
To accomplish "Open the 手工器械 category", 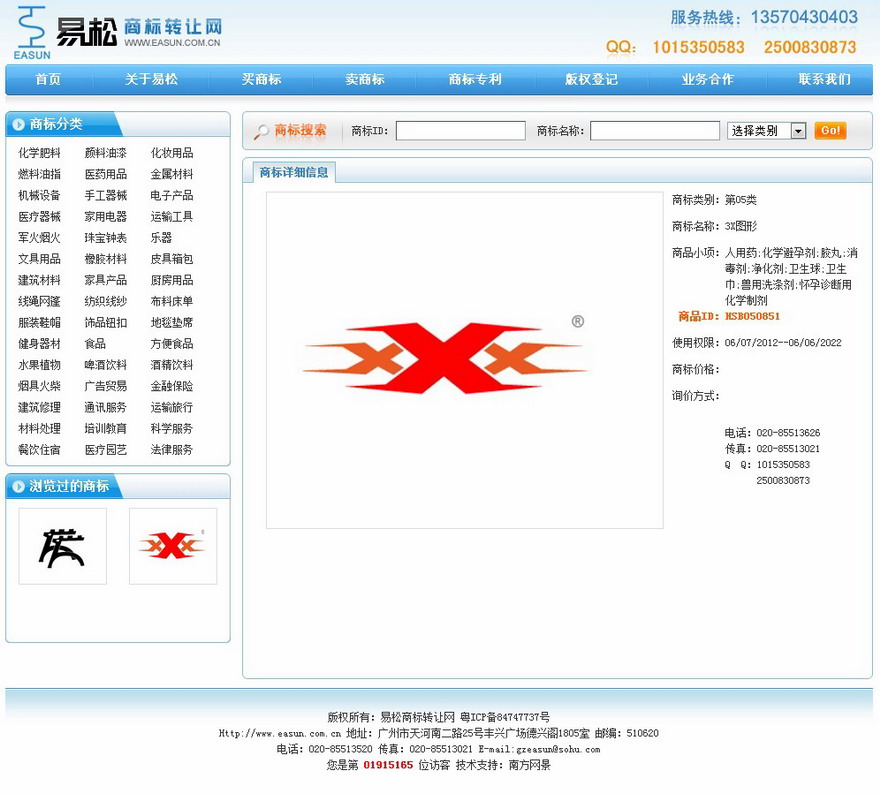I will (106, 195).
